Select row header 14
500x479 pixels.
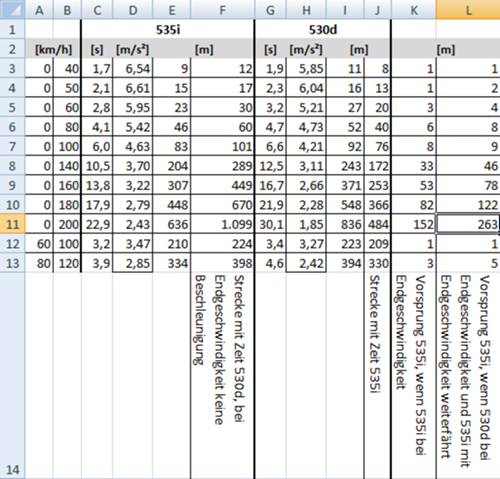pyautogui.click(x=12, y=375)
